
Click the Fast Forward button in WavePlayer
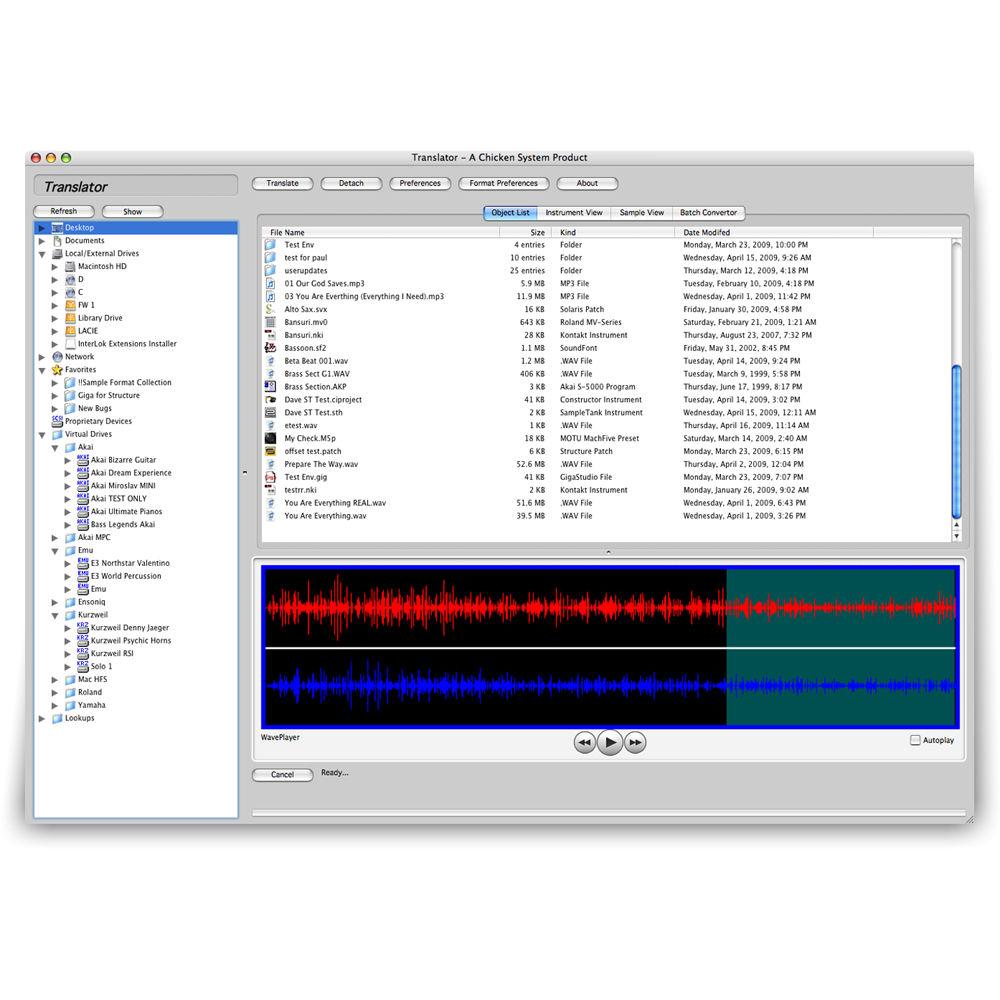[x=635, y=742]
